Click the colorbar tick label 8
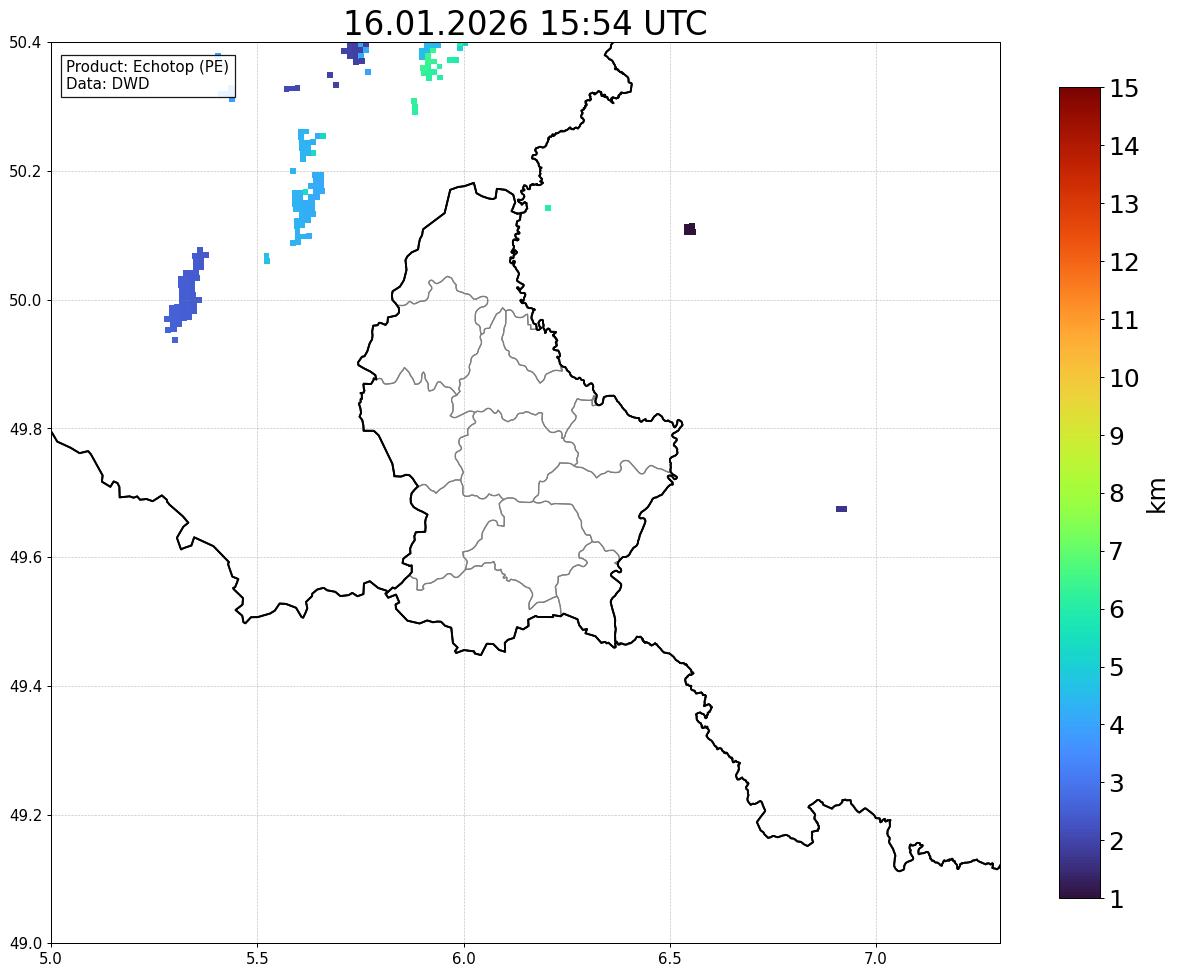Viewport: 1178px width, 976px height. pos(1117,494)
